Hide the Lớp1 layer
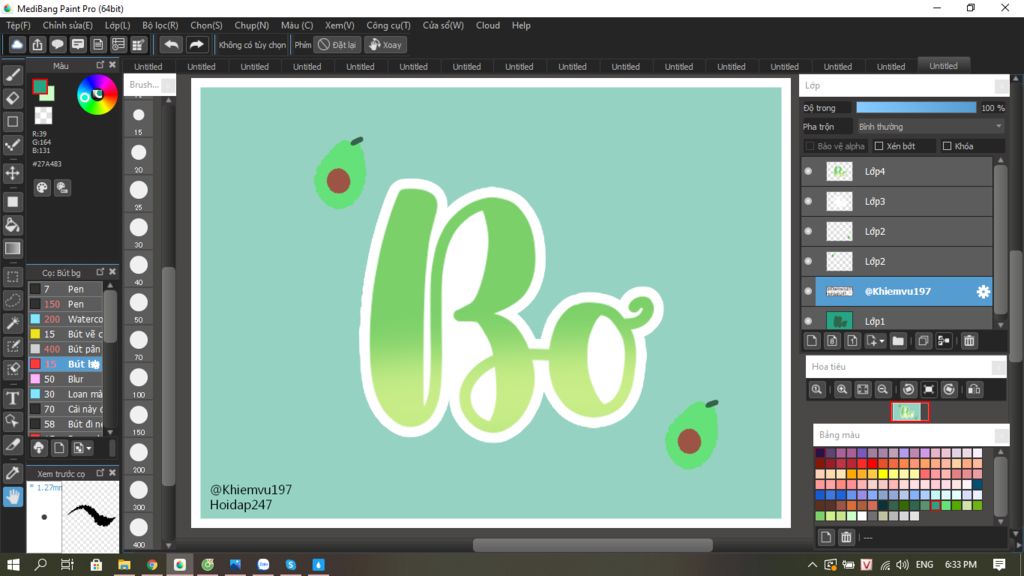The image size is (1024, 576). (808, 321)
